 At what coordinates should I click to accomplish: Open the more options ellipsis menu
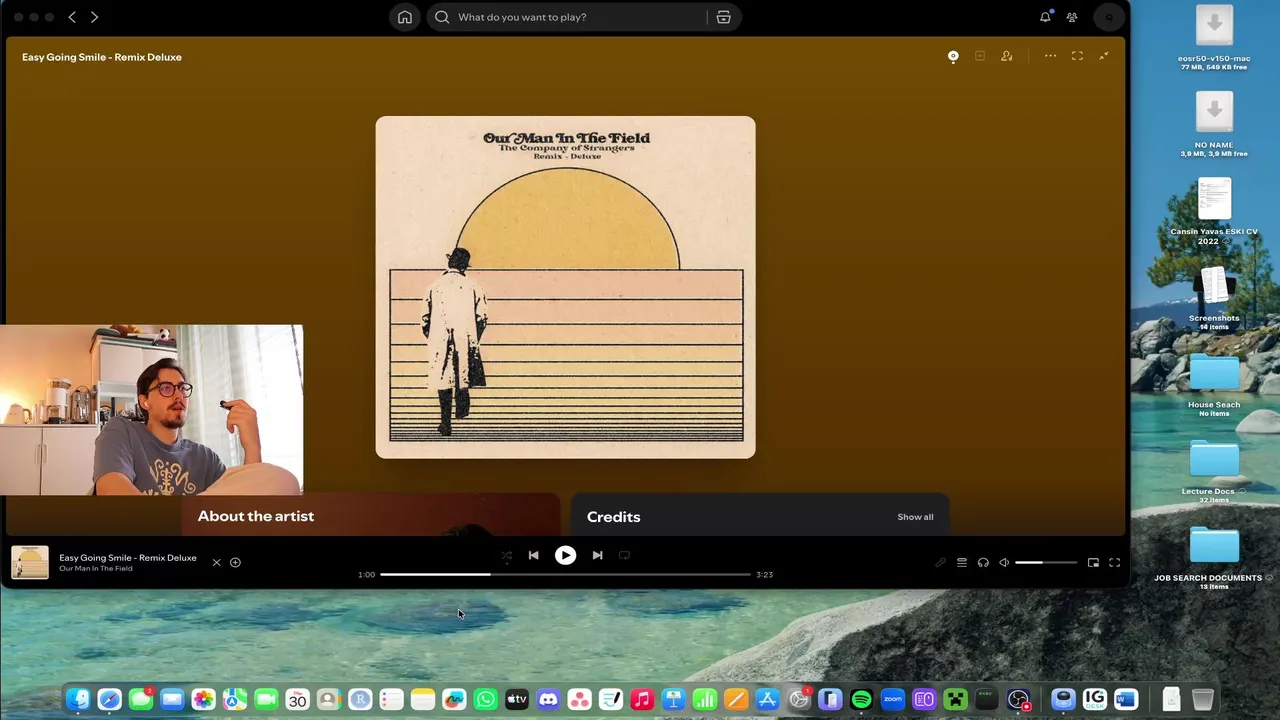[1050, 56]
